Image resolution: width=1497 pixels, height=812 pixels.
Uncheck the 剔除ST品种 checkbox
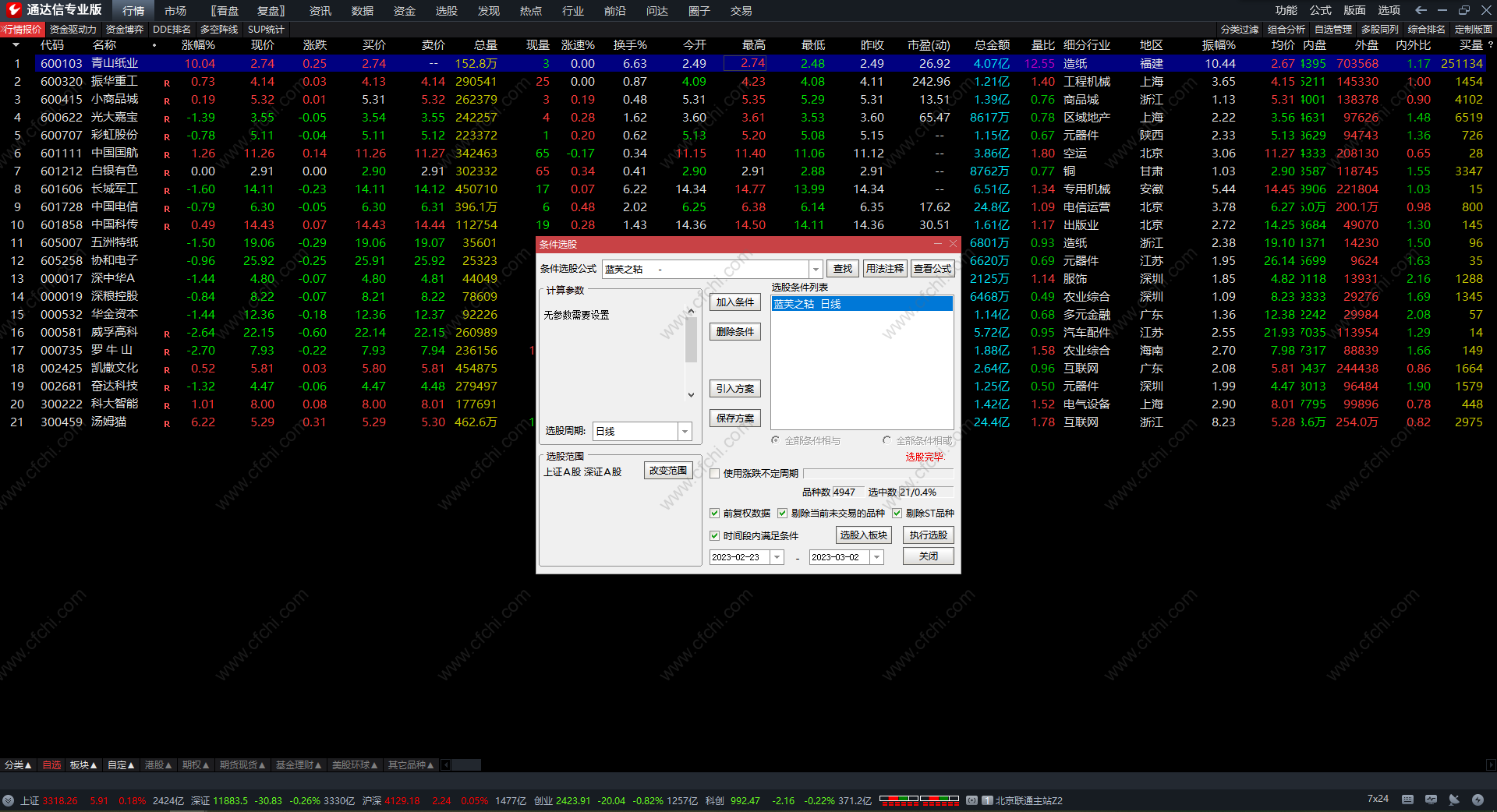[x=897, y=513]
